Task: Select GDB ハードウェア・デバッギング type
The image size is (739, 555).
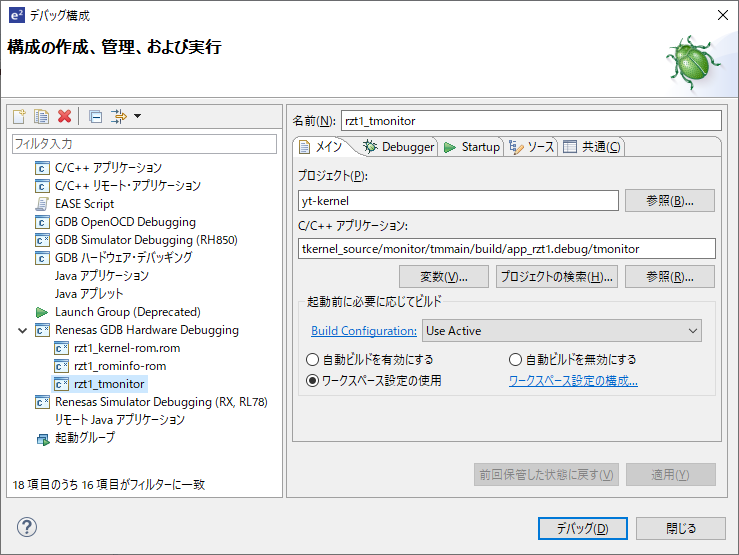Action: point(123,258)
